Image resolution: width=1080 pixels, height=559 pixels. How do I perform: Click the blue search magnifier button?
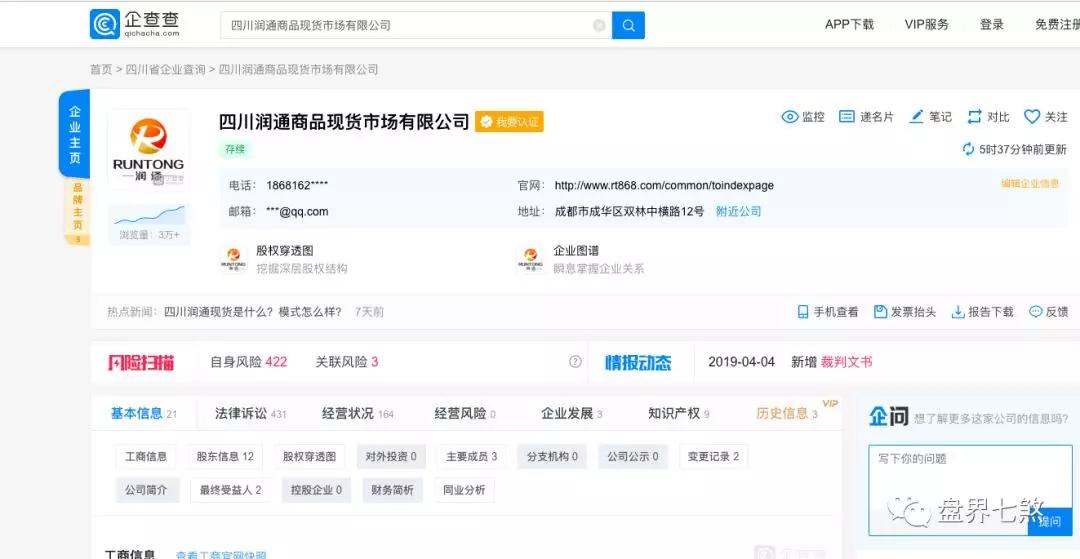[x=628, y=25]
